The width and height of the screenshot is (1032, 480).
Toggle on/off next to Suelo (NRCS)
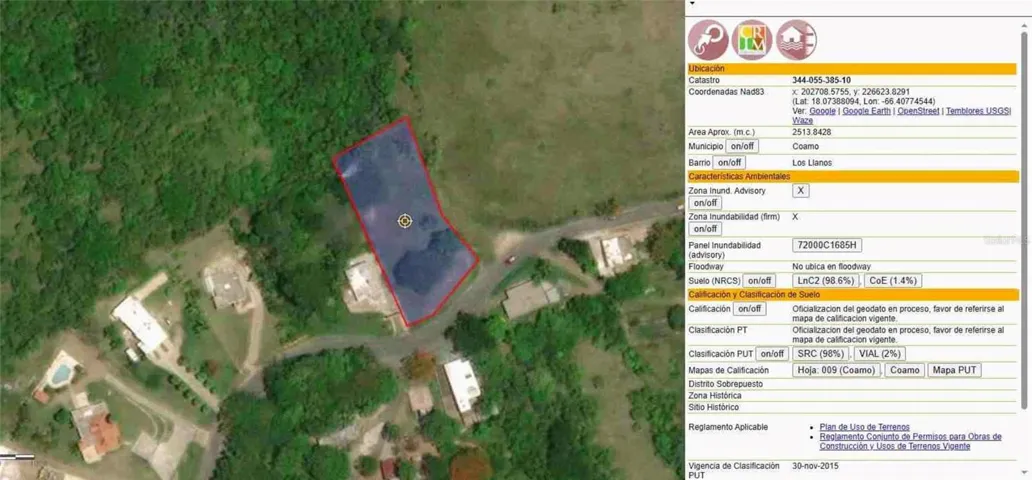coord(760,280)
